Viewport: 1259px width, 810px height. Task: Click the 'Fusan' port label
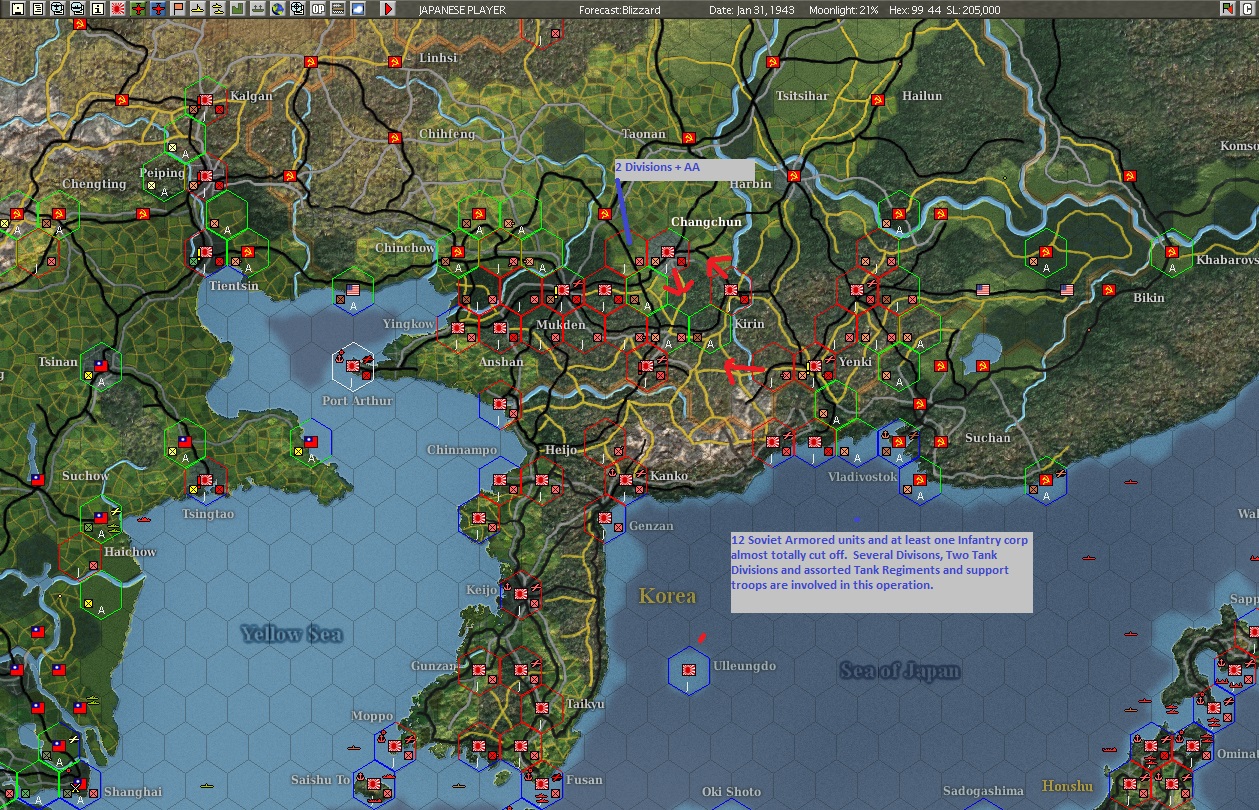pyautogui.click(x=583, y=780)
